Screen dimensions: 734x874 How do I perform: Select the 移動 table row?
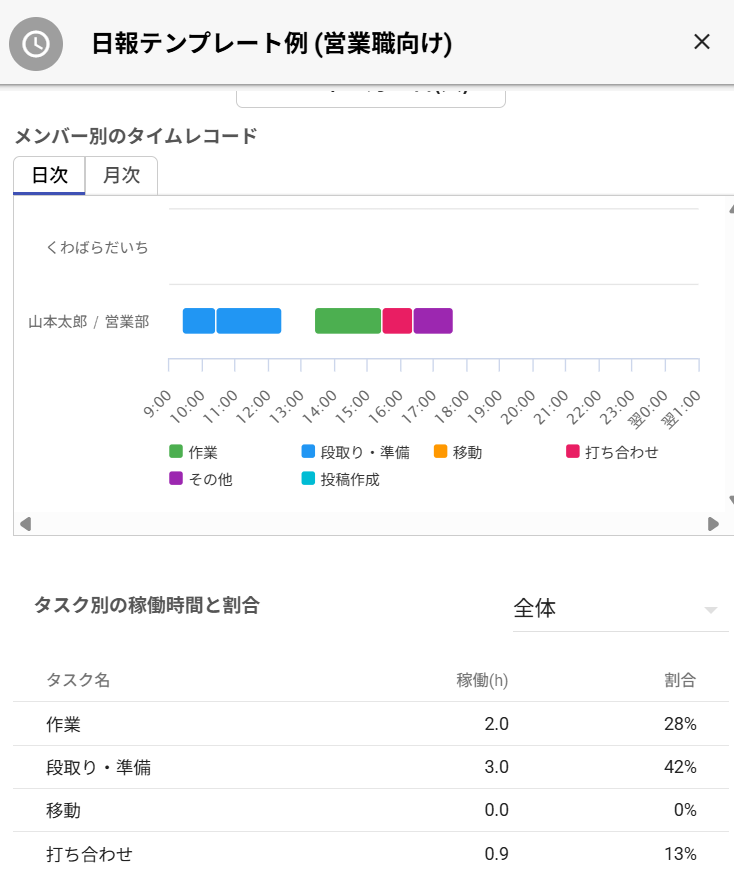tap(371, 810)
